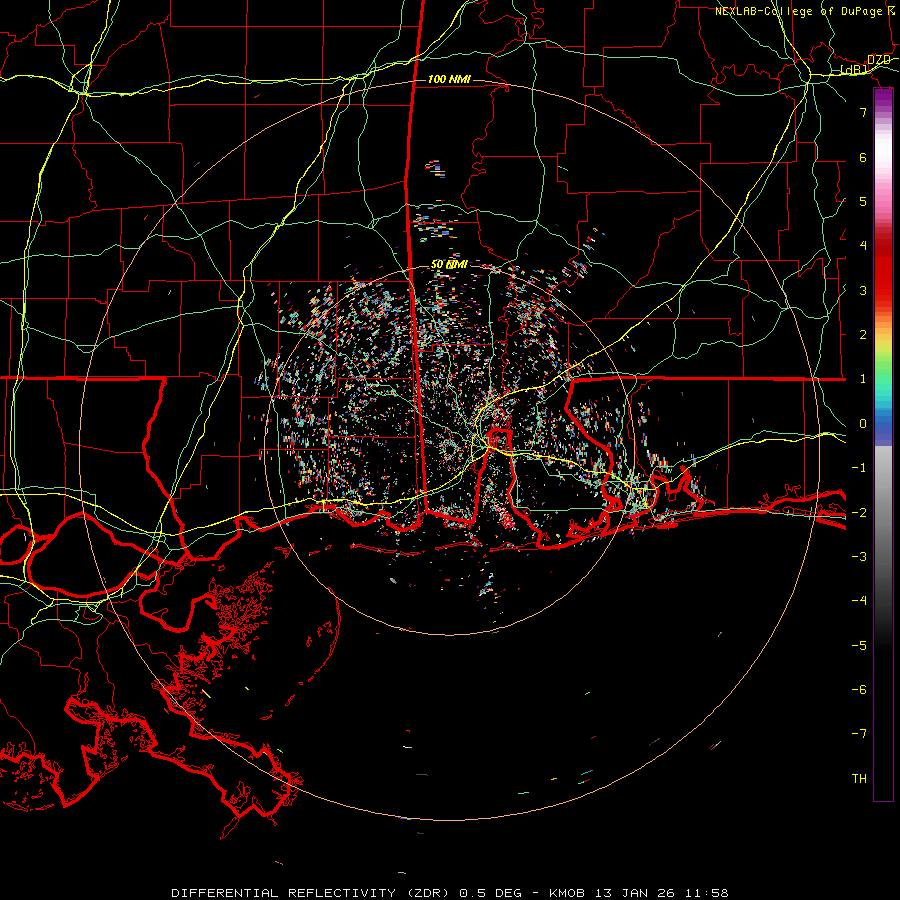Click the 6 value on the color scale
Image resolution: width=900 pixels, height=900 pixels.
pos(863,157)
